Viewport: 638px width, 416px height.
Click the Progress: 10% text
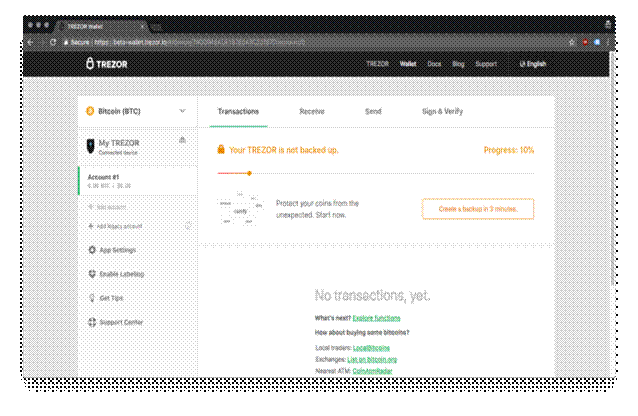tap(509, 150)
